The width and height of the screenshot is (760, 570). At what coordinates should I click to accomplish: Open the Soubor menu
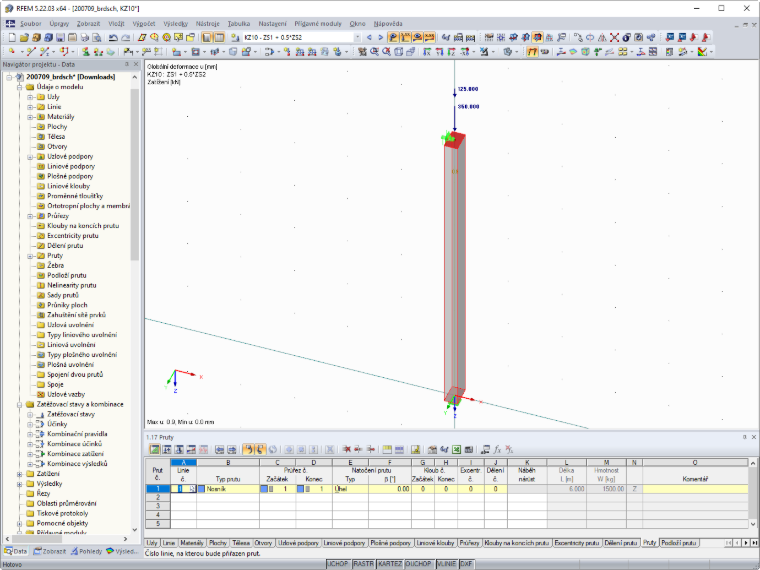coord(31,23)
